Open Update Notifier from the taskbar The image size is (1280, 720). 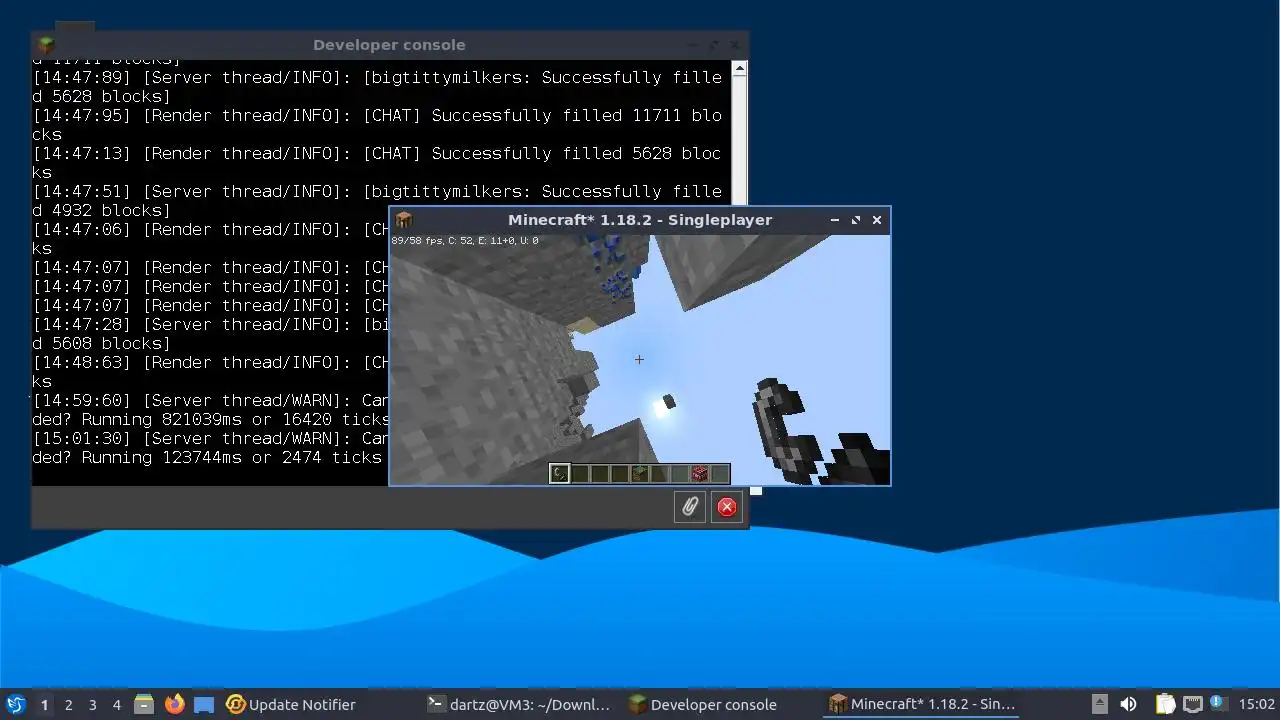[291, 704]
